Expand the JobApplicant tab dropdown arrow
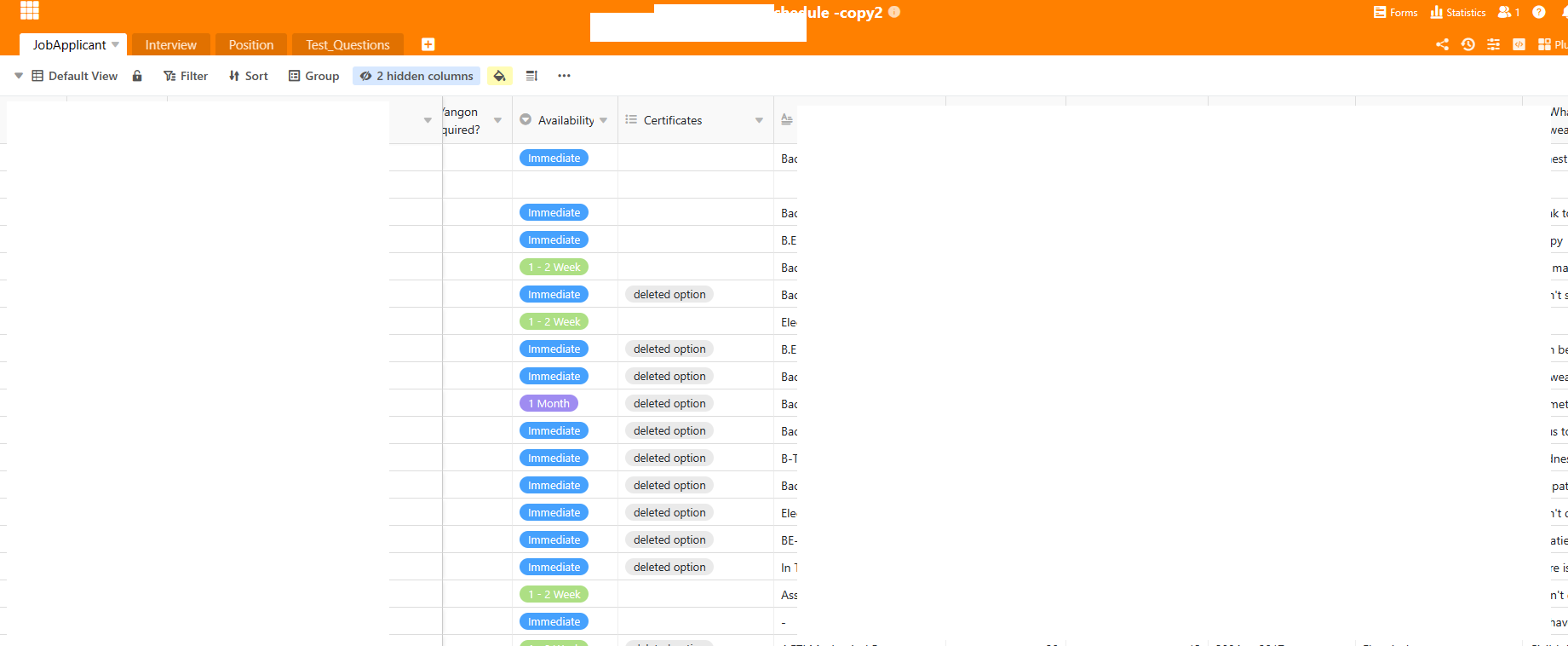 click(x=115, y=44)
